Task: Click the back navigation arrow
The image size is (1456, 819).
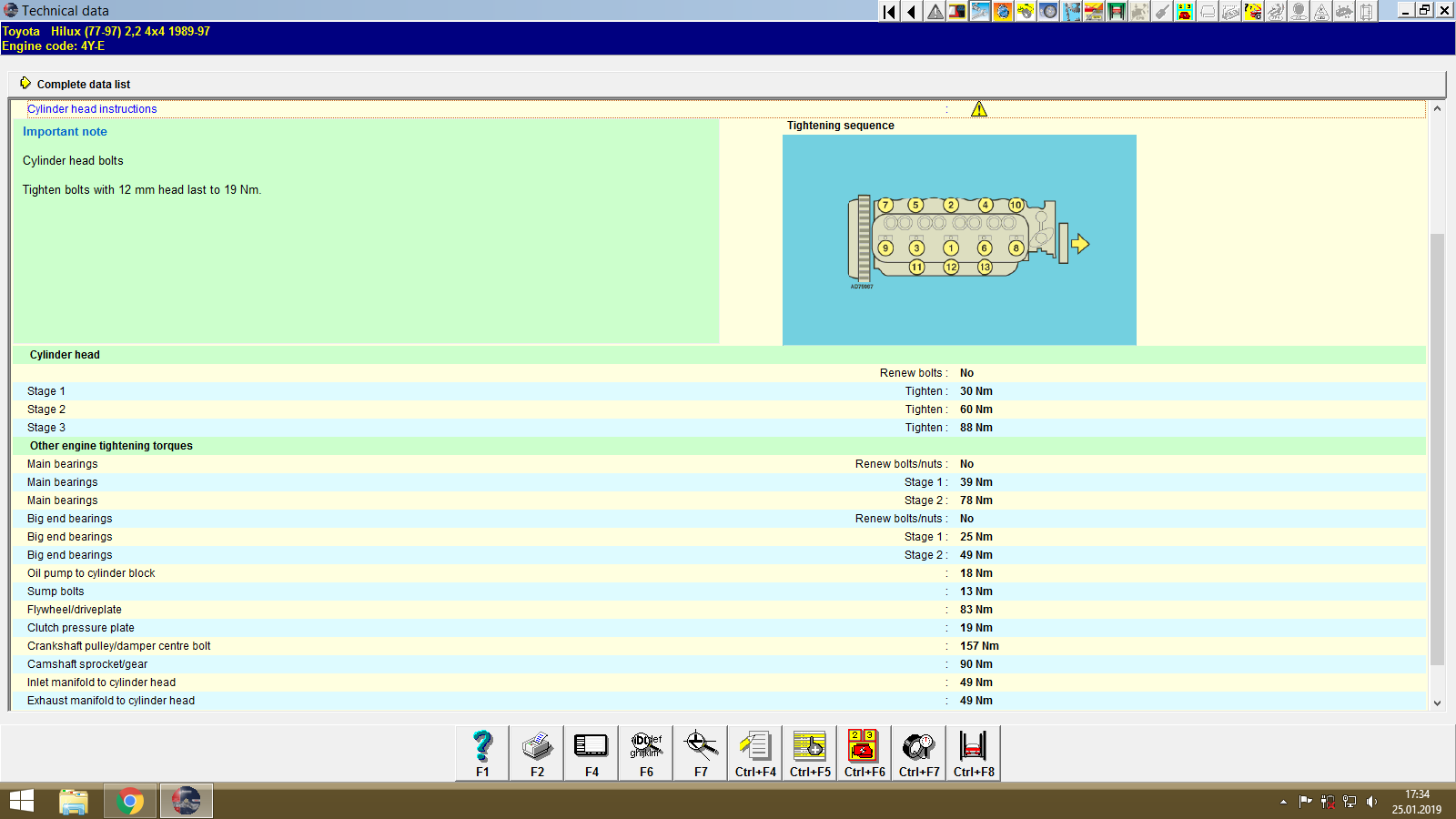Action: click(x=912, y=11)
